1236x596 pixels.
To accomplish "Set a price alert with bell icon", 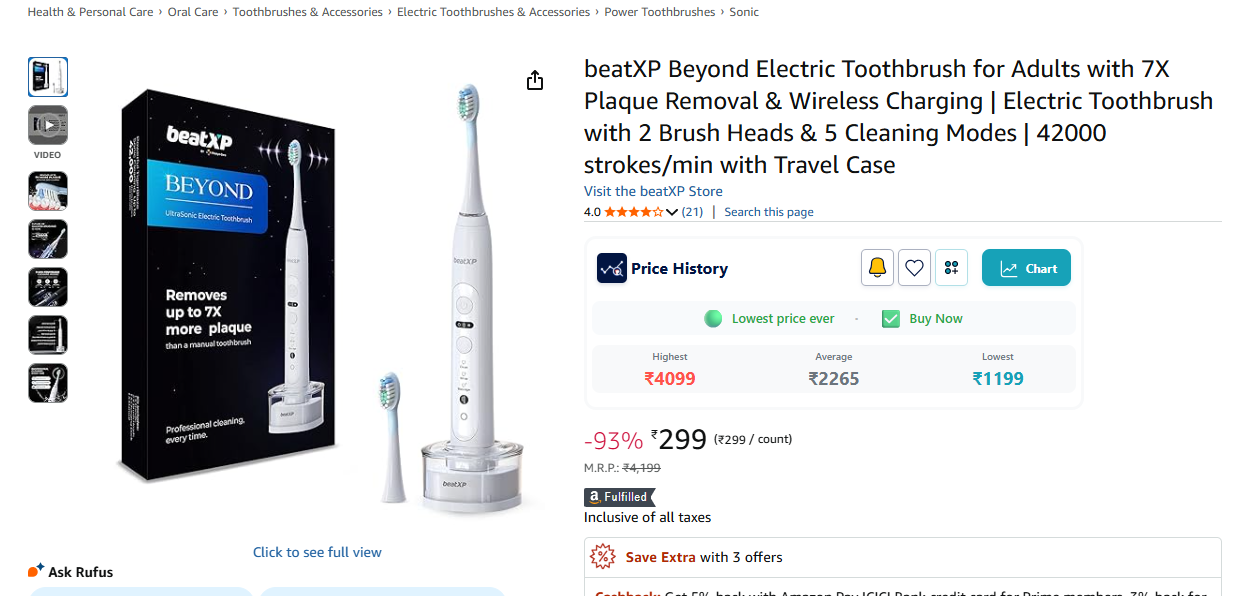I will tap(877, 268).
